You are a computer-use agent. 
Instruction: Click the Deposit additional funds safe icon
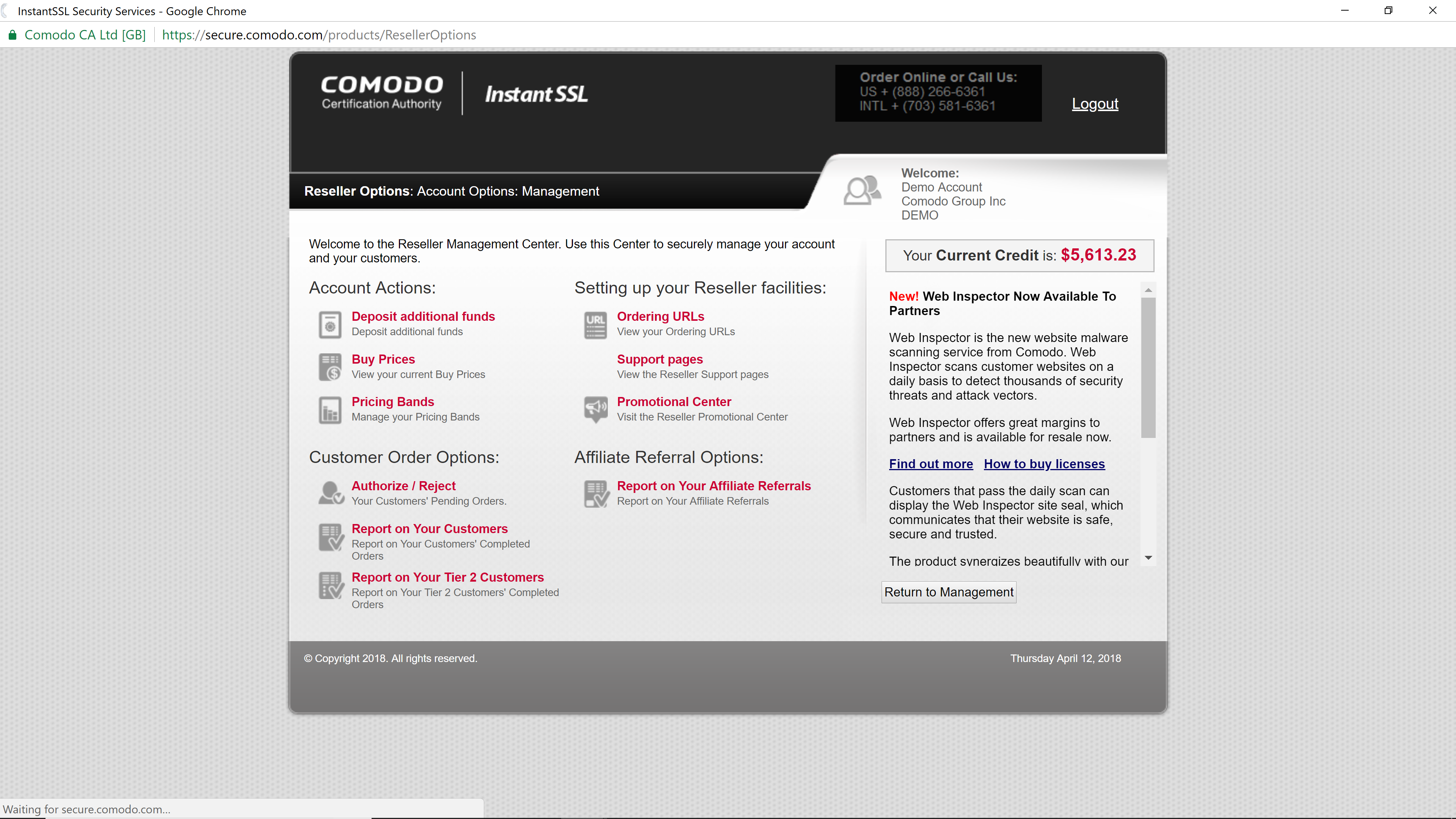(x=330, y=325)
